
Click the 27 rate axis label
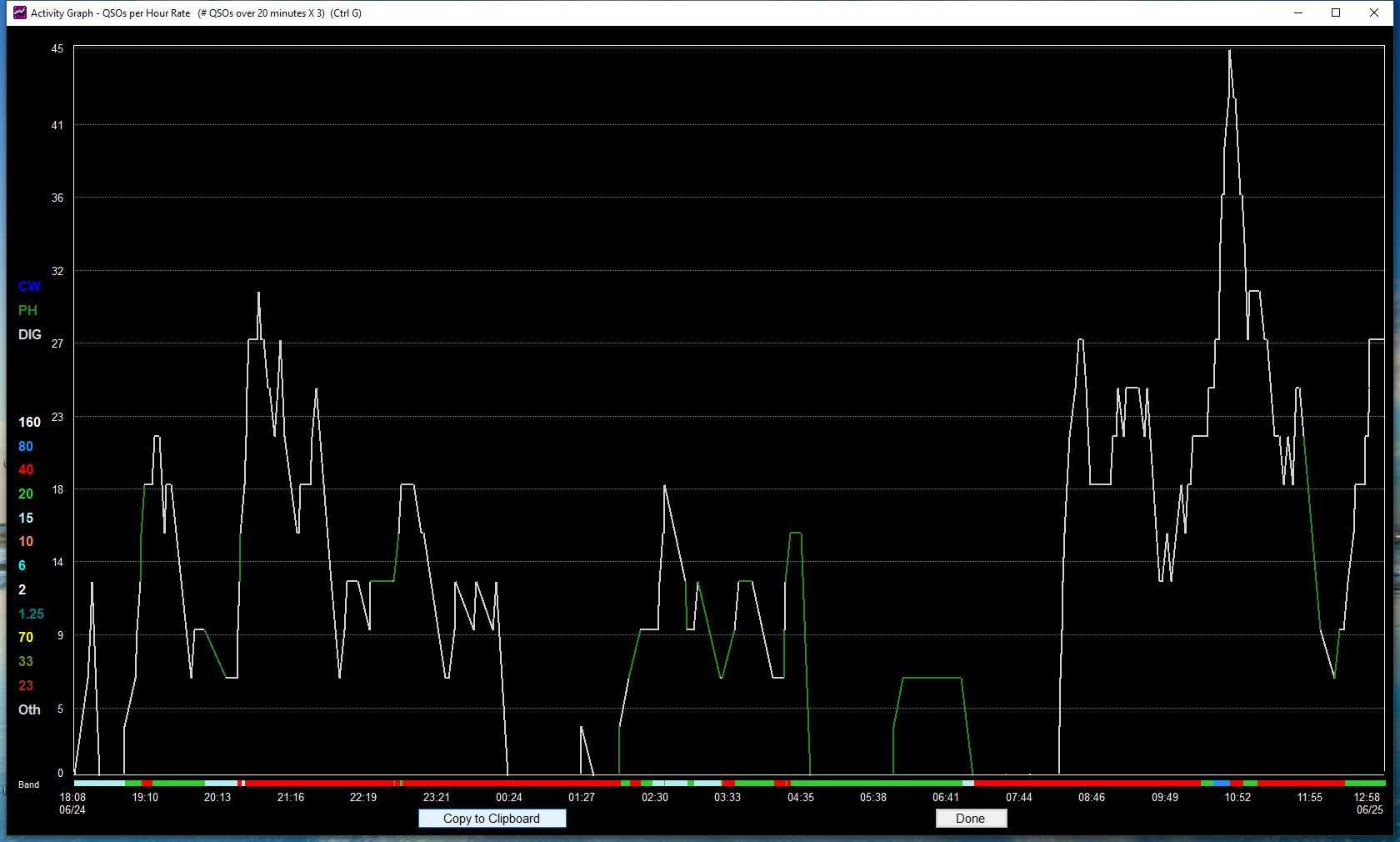tap(57, 344)
